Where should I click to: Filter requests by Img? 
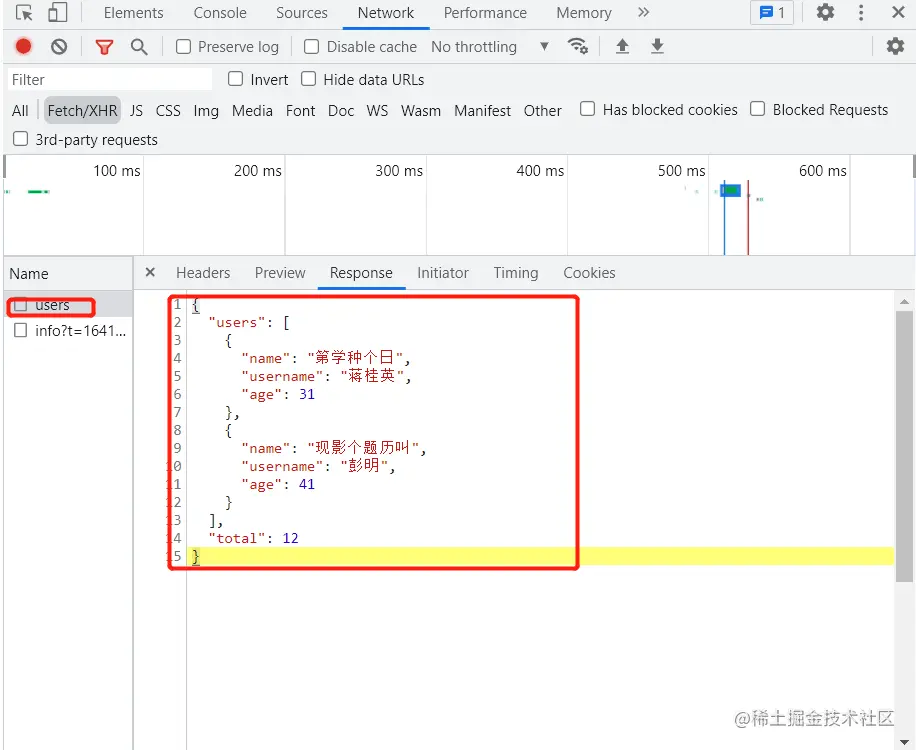[206, 110]
